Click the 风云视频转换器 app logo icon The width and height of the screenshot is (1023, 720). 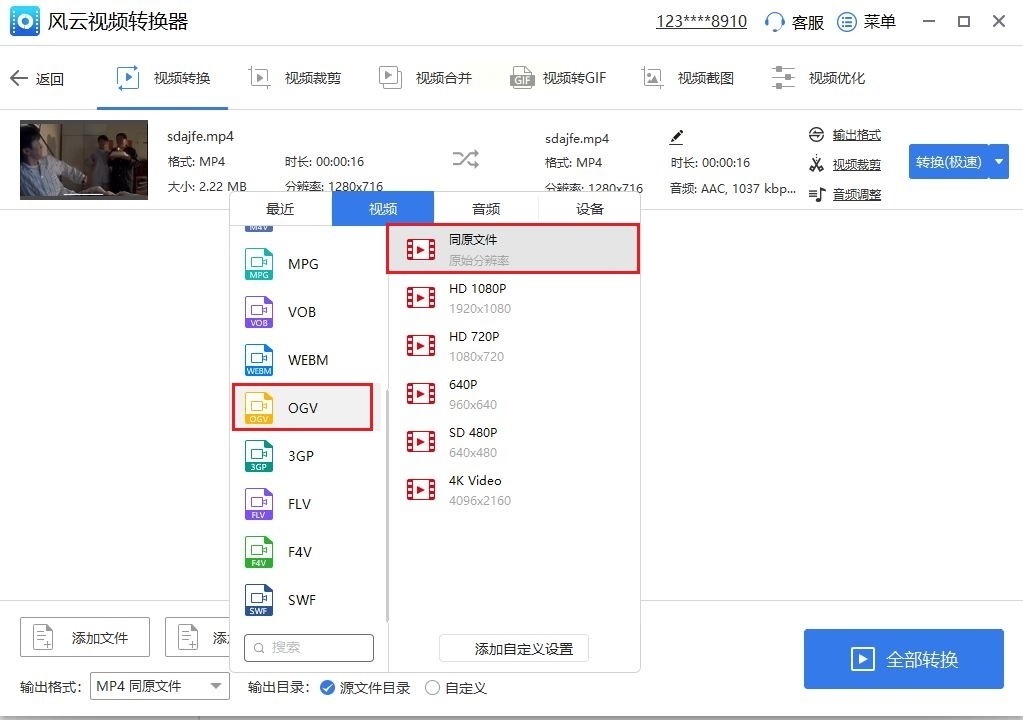pyautogui.click(x=25, y=22)
